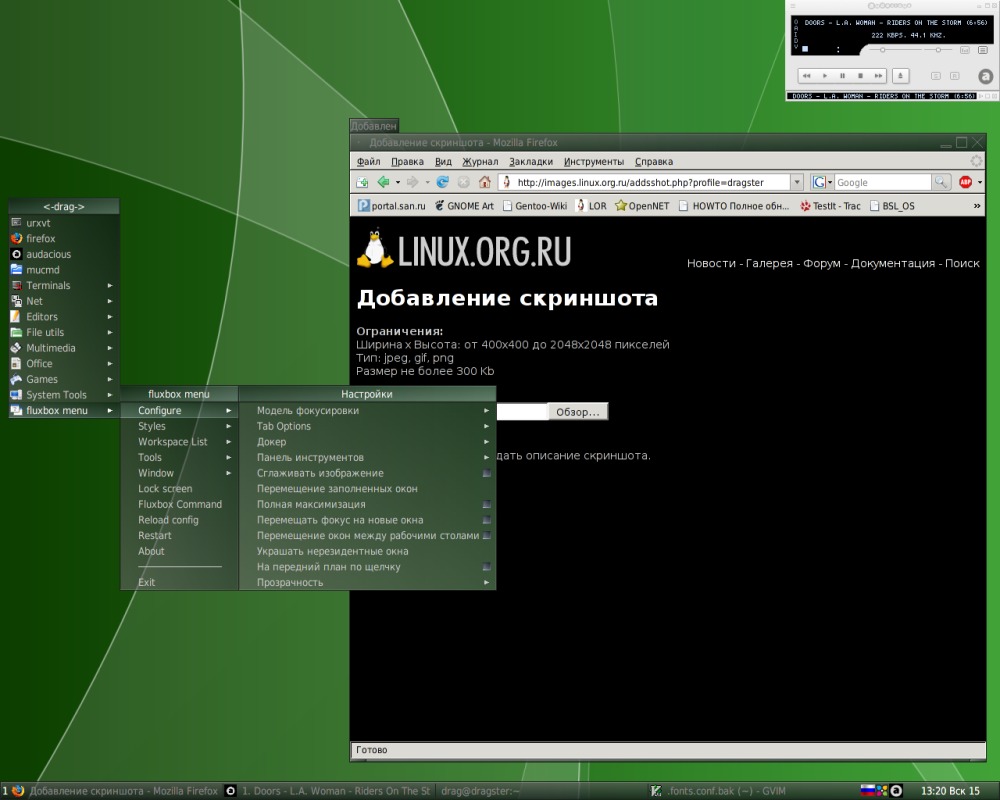The image size is (1000, 800).
Task: Click the Linux.org.ru Tux penguin logo
Action: point(374,248)
